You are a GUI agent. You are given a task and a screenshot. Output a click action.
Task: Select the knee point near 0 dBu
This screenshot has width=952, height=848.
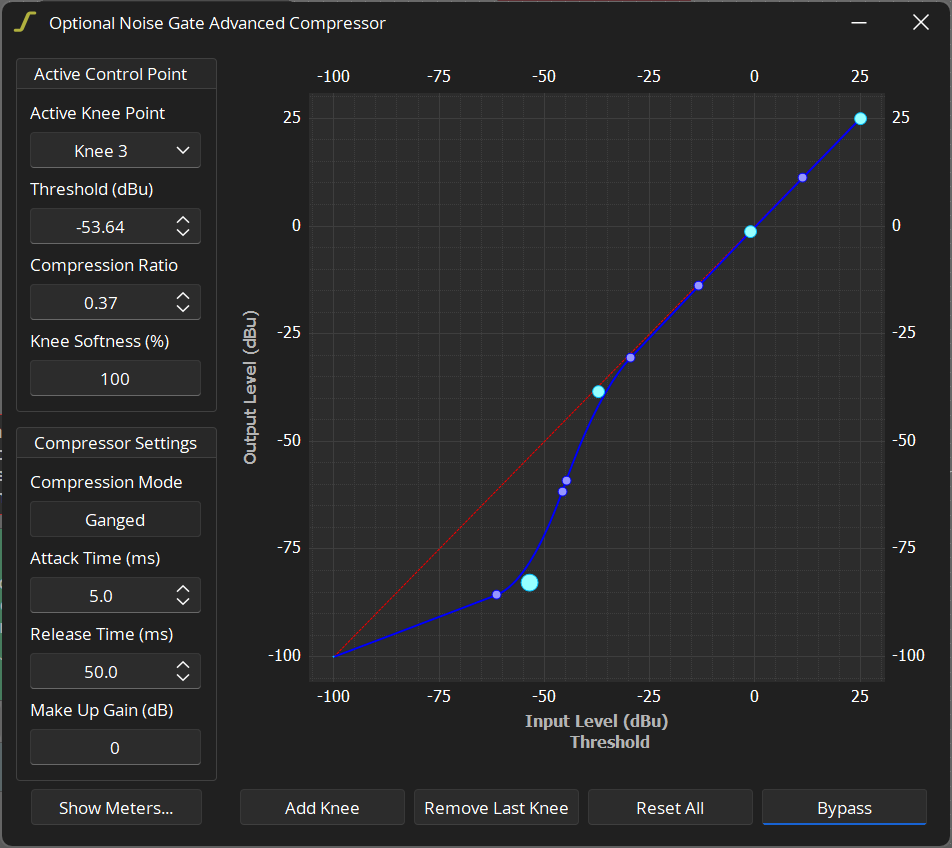point(750,231)
